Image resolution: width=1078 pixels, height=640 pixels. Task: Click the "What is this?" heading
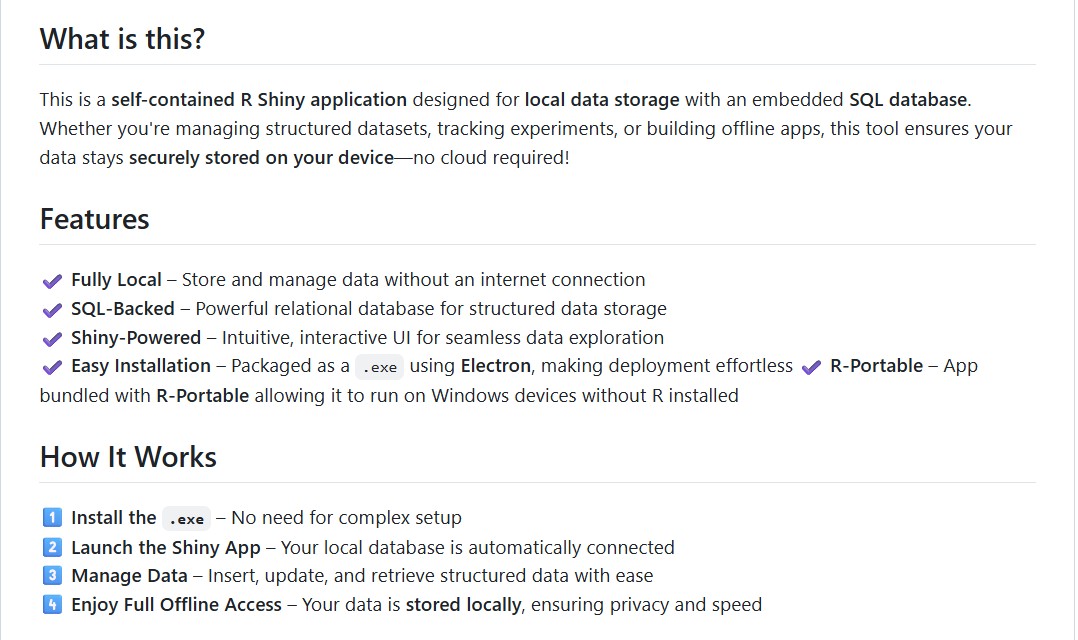point(122,39)
